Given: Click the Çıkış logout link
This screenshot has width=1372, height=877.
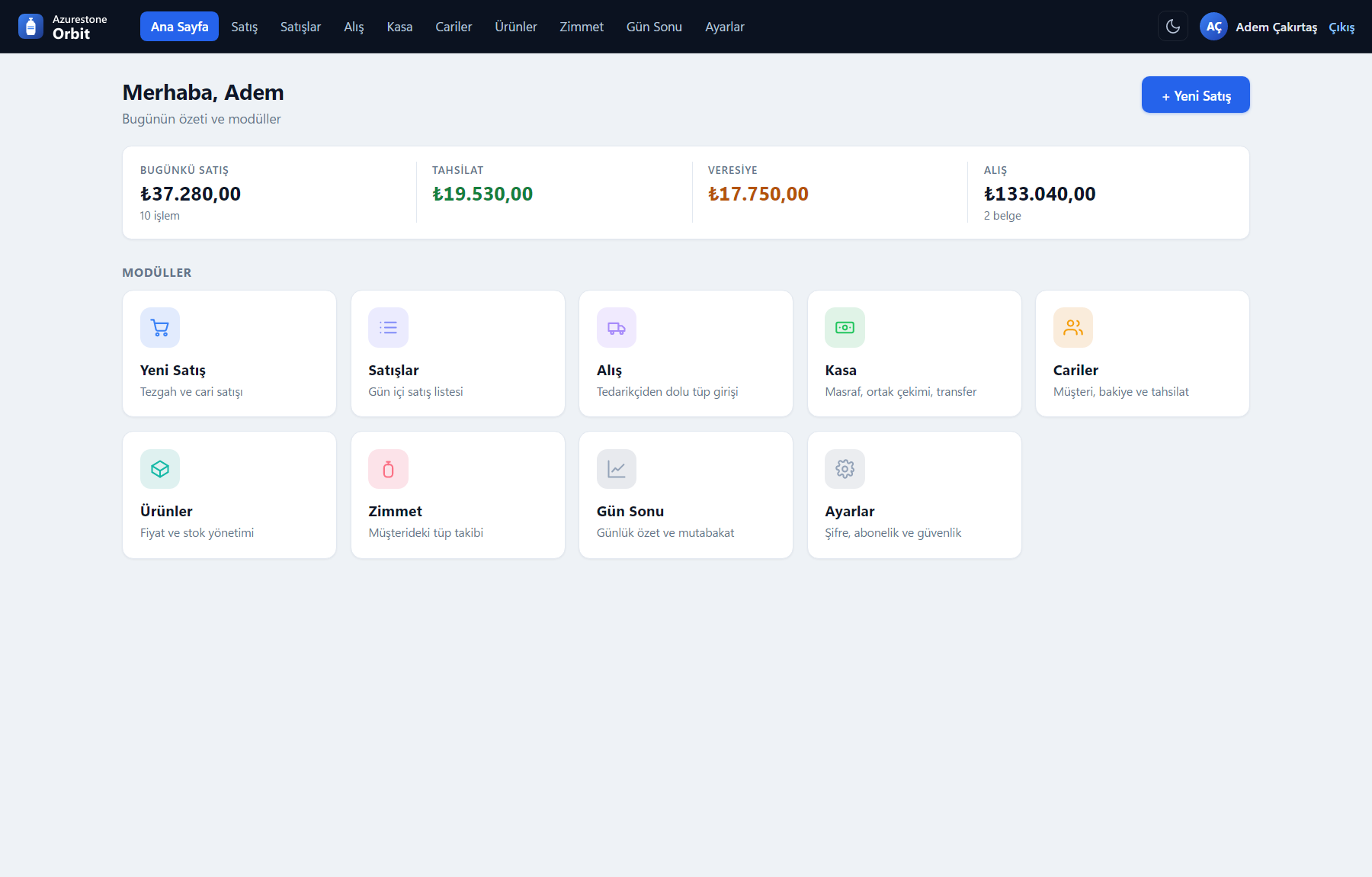Looking at the screenshot, I should (x=1342, y=27).
